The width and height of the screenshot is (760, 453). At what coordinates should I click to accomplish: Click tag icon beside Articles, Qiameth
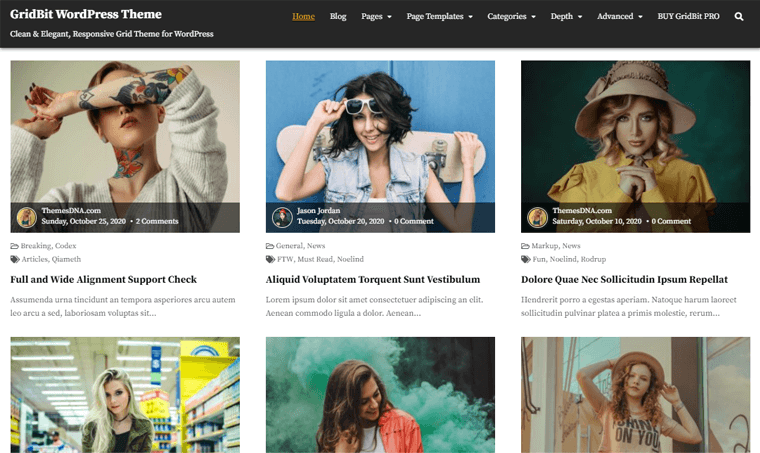pyautogui.click(x=15, y=259)
